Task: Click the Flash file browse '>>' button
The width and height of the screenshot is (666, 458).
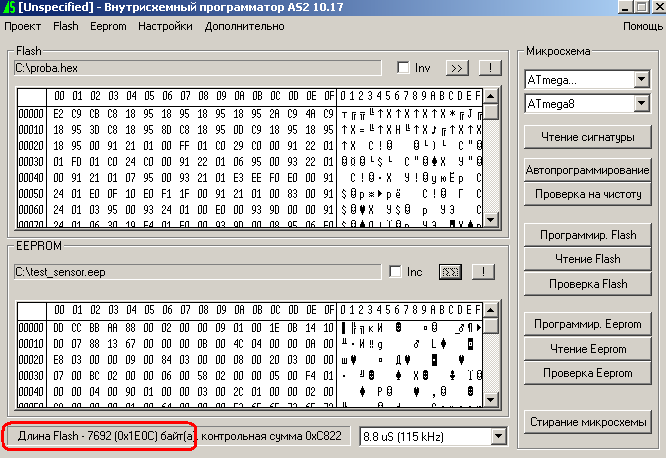Action: pos(456,68)
